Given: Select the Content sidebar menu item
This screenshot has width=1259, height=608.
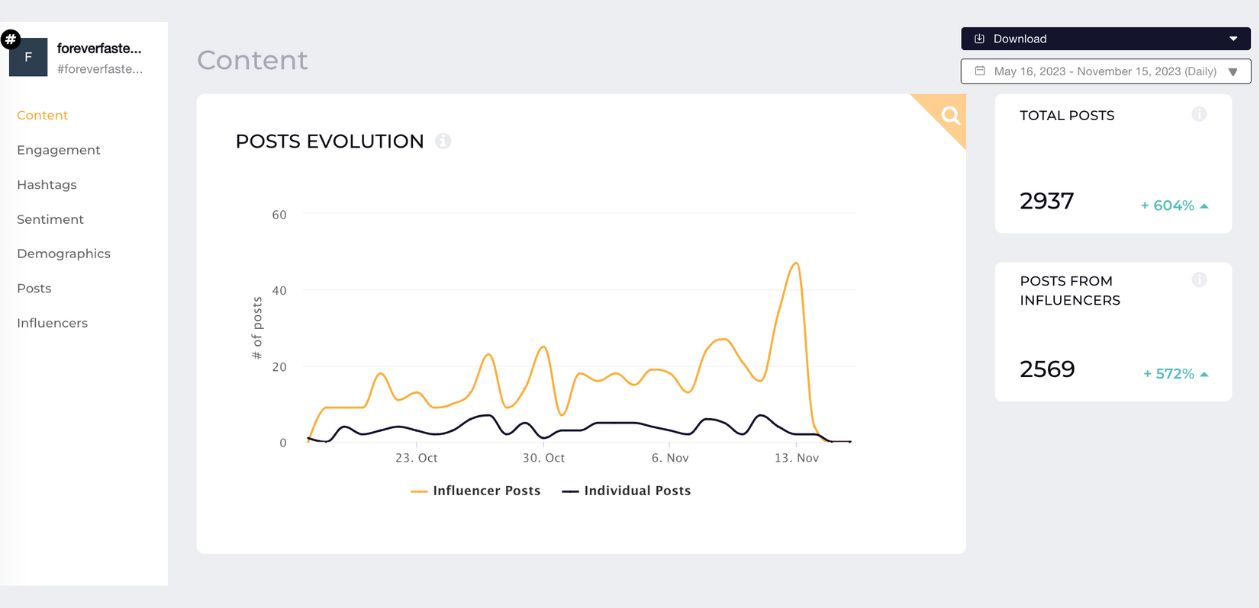Looking at the screenshot, I should [43, 115].
